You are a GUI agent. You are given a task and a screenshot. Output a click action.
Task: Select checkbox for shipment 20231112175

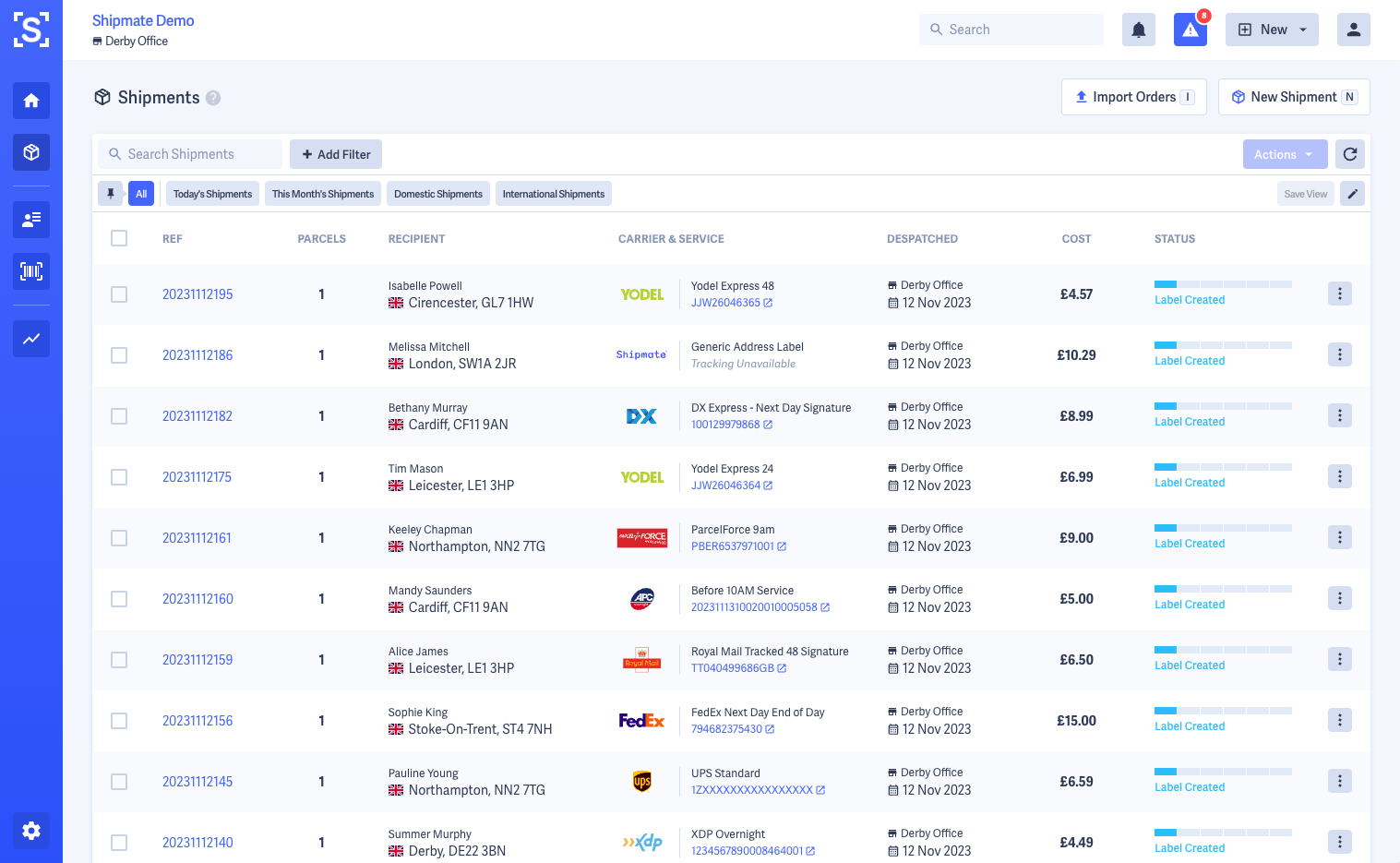[119, 477]
